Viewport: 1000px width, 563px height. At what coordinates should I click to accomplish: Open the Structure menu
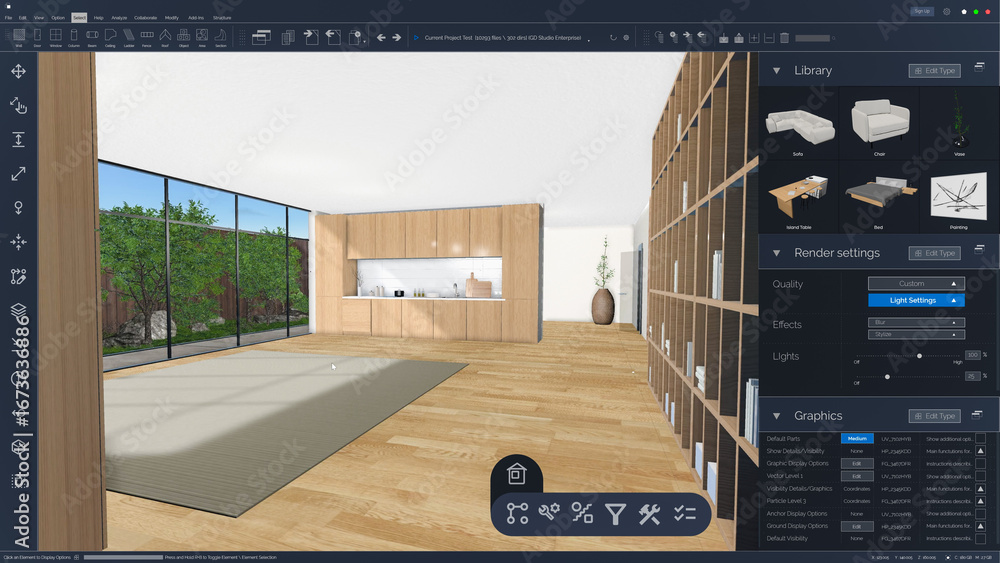pos(222,18)
